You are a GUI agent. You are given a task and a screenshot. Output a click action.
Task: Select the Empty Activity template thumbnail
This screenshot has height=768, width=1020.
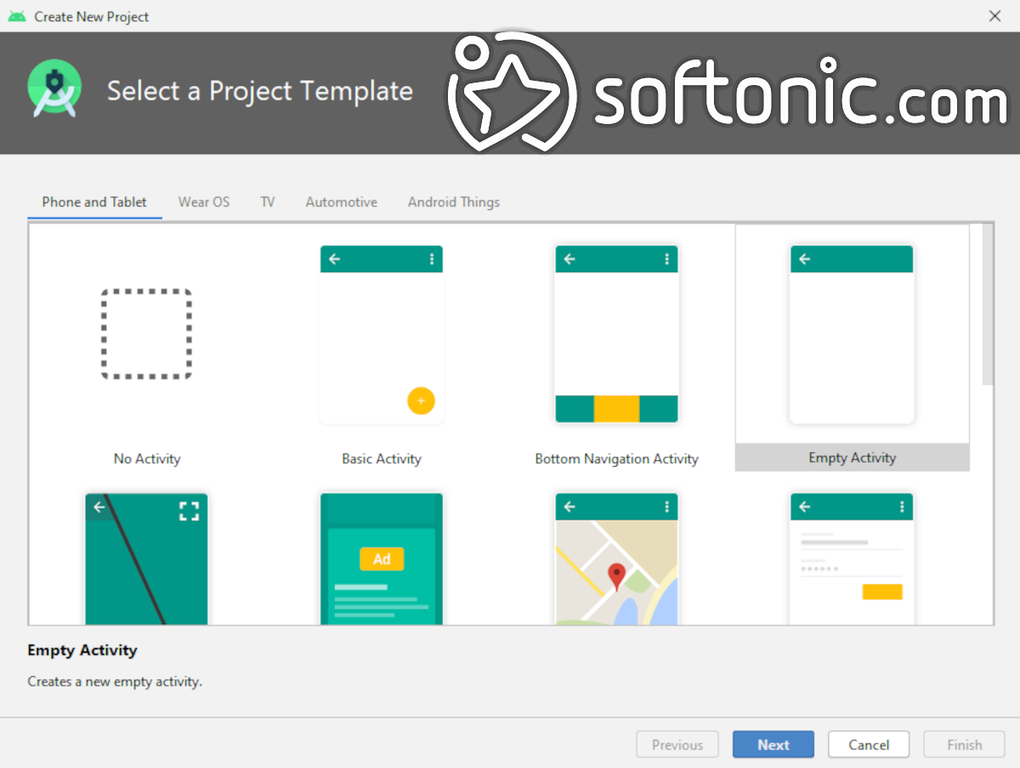pos(852,334)
